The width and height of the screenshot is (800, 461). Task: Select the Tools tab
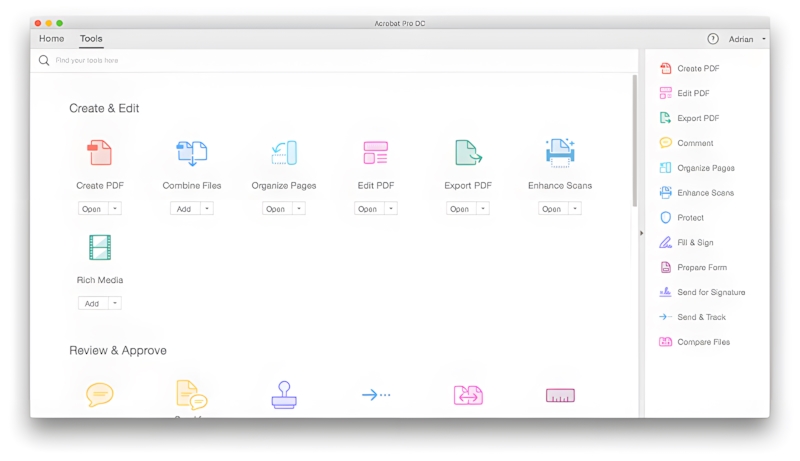tap(91, 39)
